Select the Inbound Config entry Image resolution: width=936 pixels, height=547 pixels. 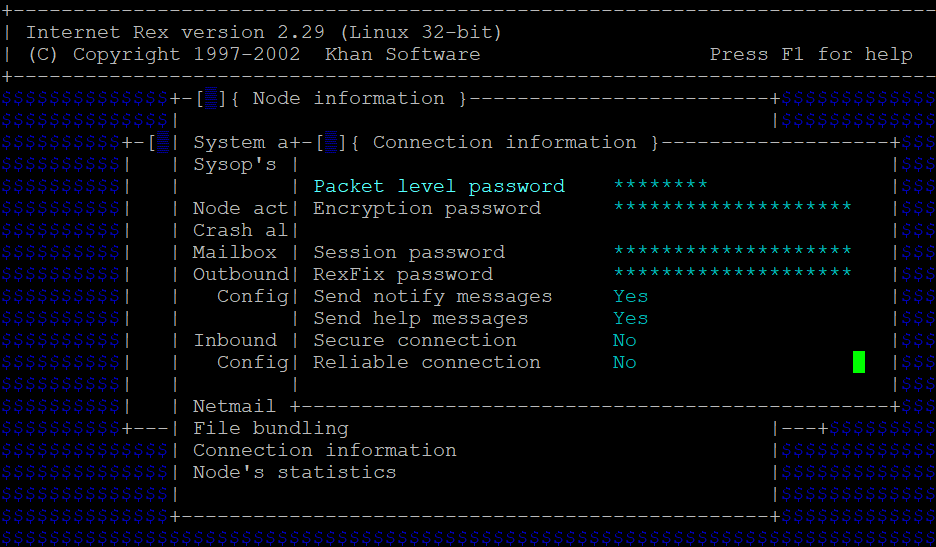click(241, 351)
